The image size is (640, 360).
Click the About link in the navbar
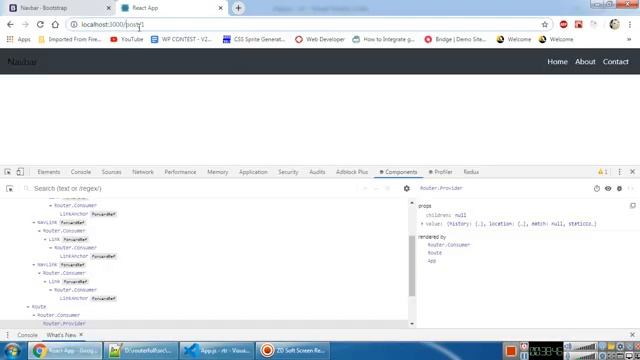(585, 62)
